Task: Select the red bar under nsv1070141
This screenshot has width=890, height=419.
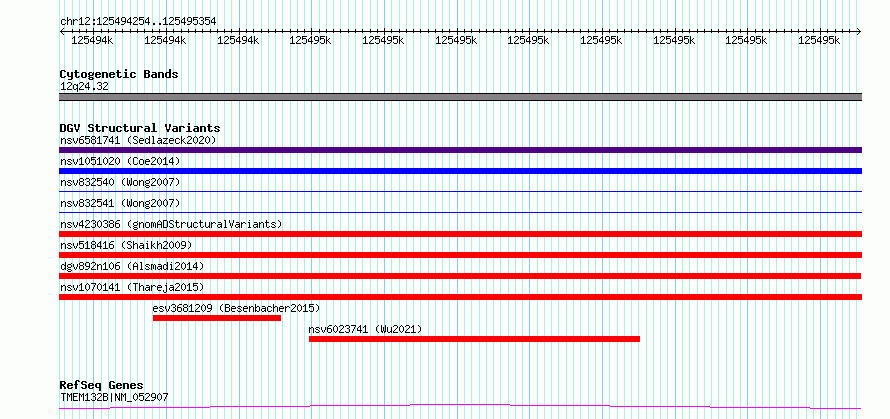Action: (x=460, y=297)
